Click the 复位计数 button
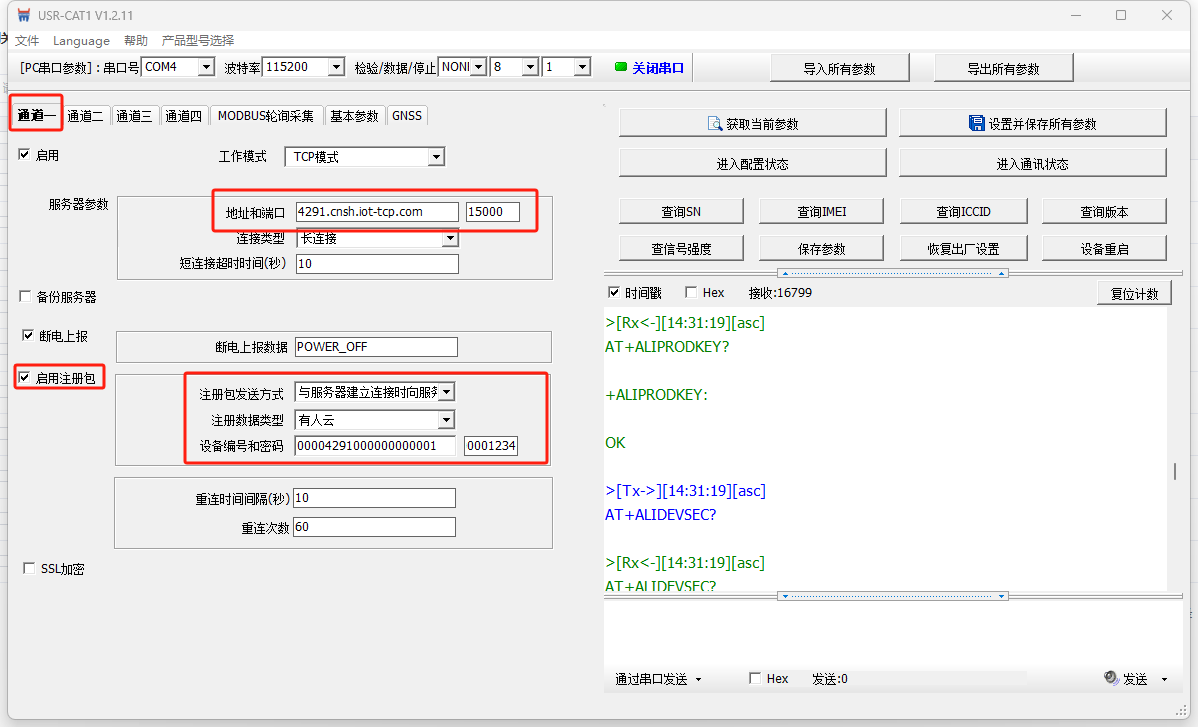 [1134, 293]
